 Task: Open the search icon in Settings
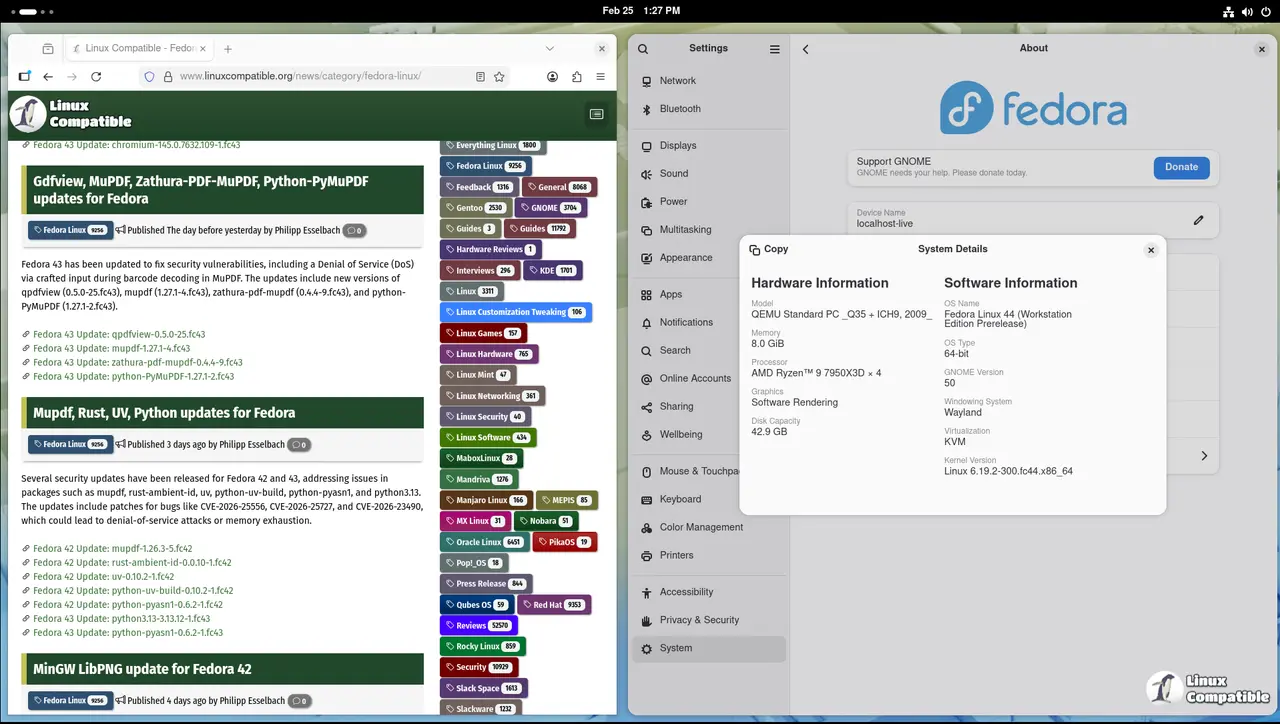(x=643, y=49)
